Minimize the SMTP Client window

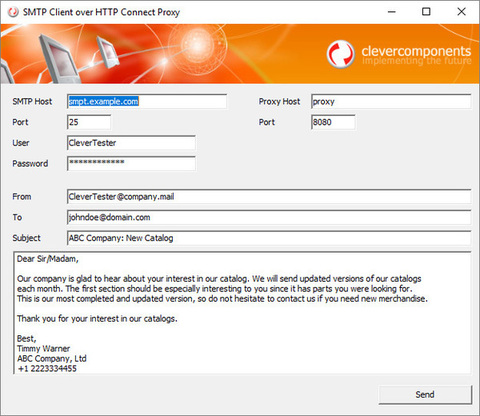392,12
